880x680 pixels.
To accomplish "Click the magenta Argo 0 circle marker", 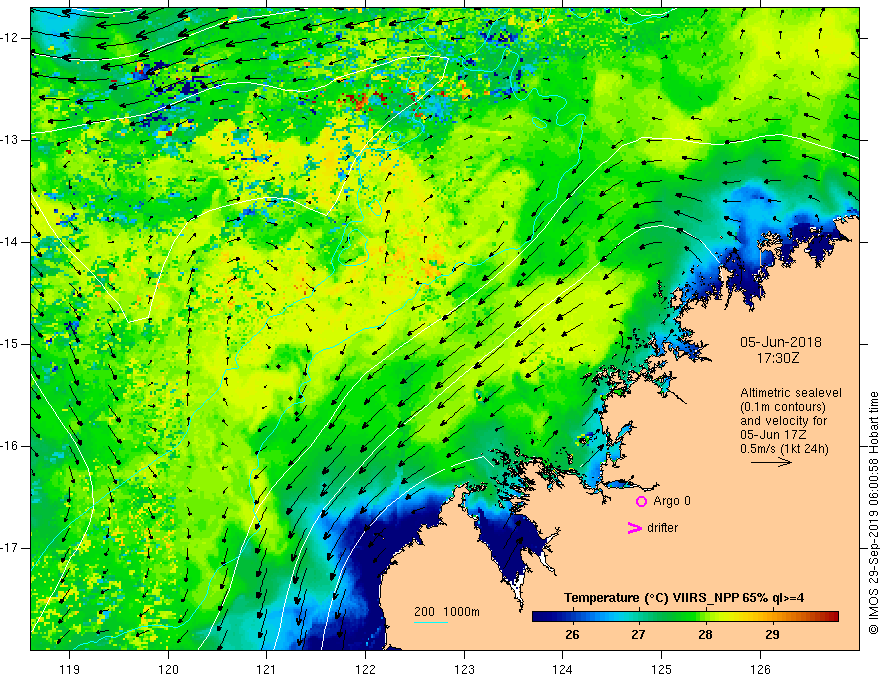I will click(641, 501).
